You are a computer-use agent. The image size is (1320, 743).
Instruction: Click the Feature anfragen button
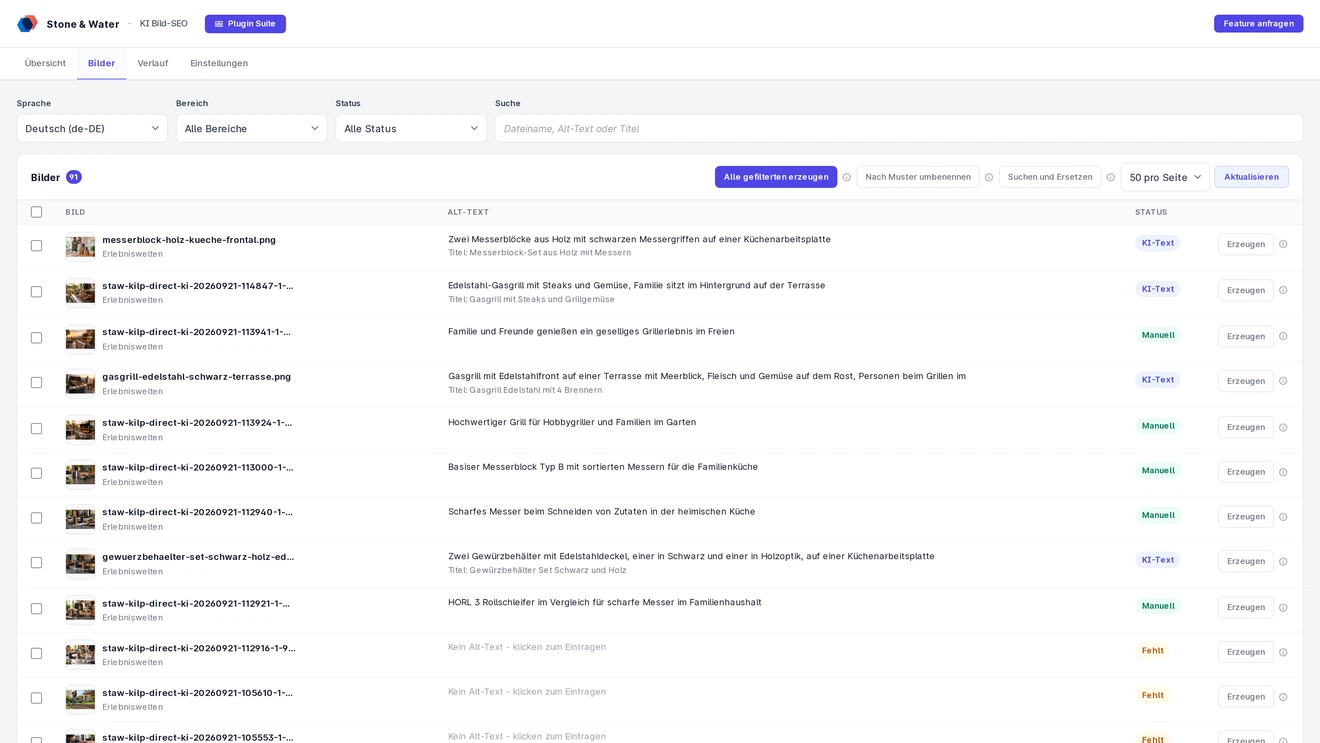1258,24
